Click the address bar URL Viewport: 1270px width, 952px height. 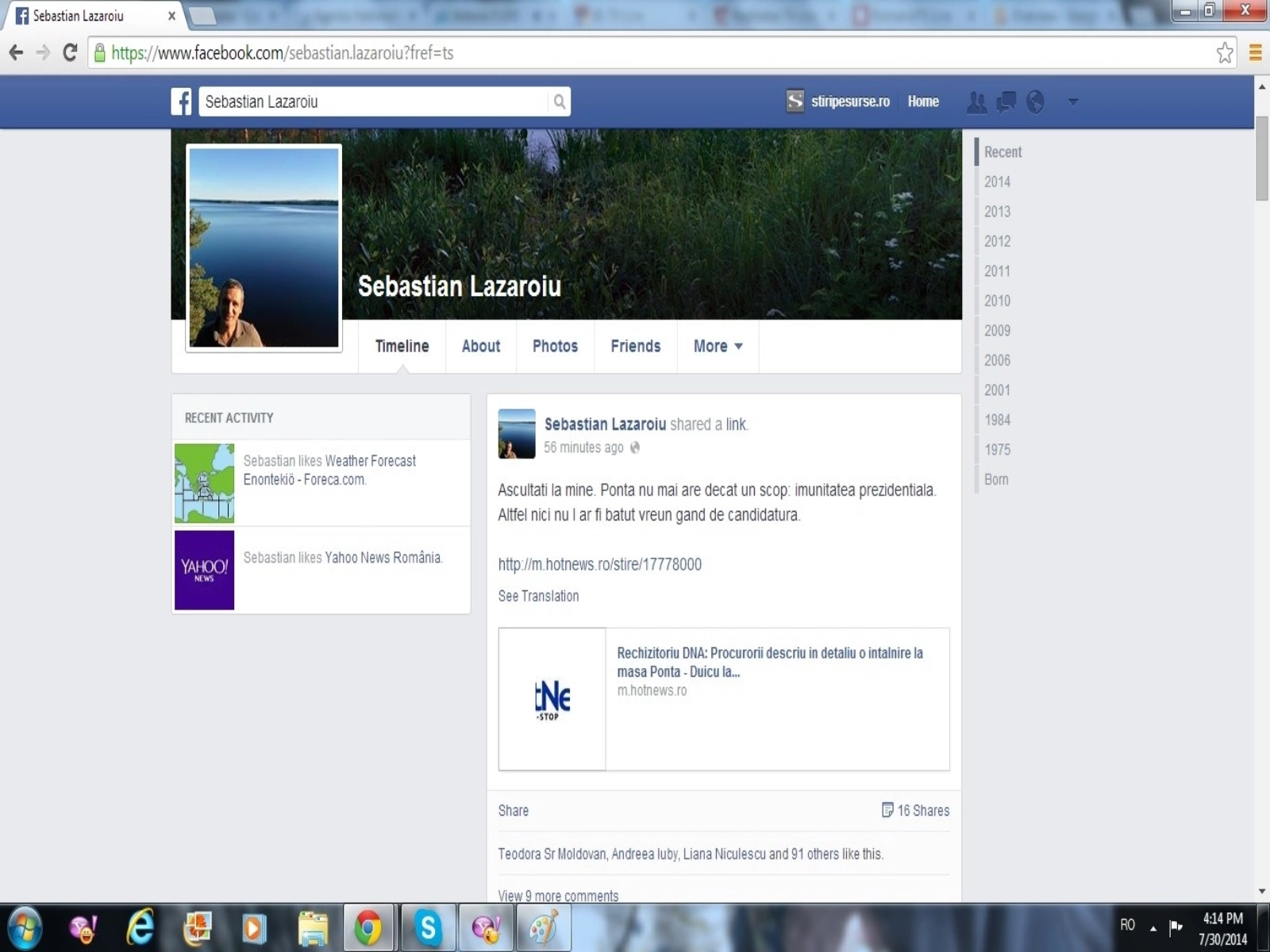tap(283, 53)
